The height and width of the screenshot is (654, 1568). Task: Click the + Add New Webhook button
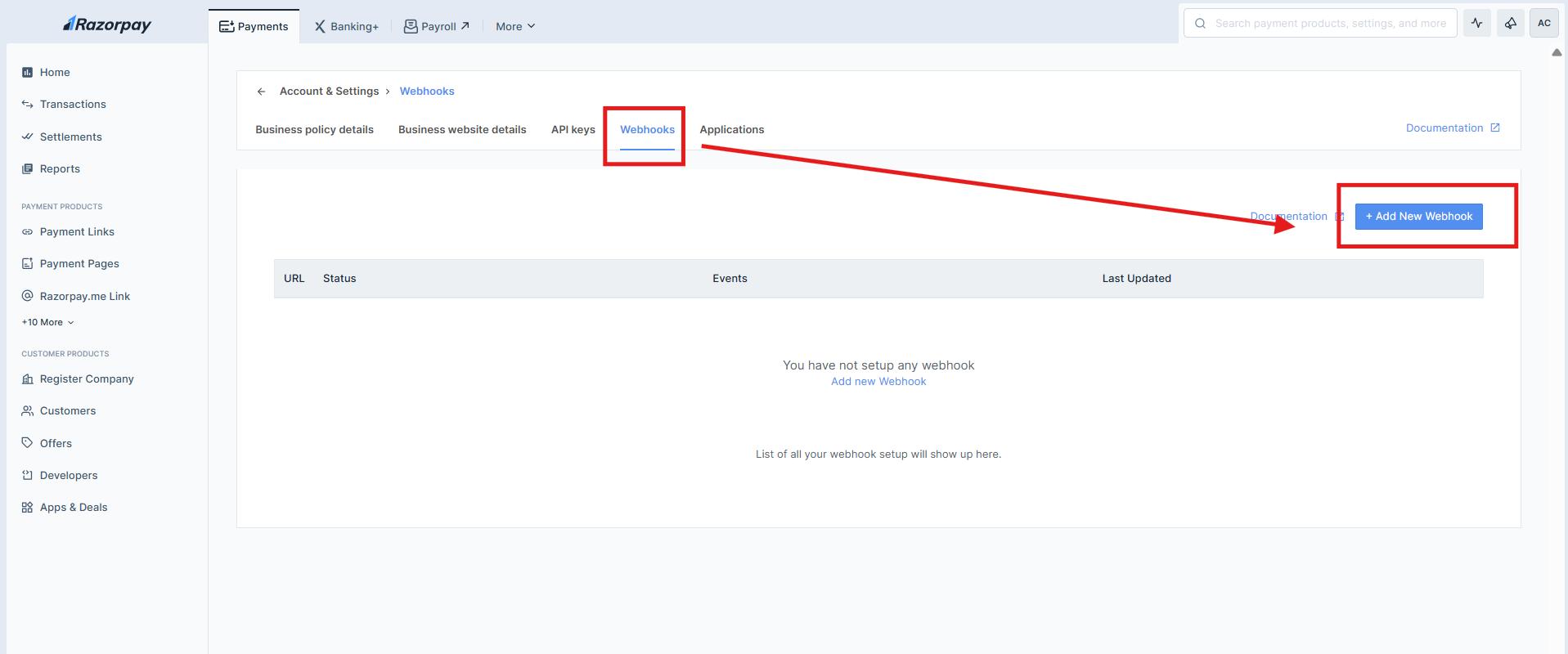1418,217
